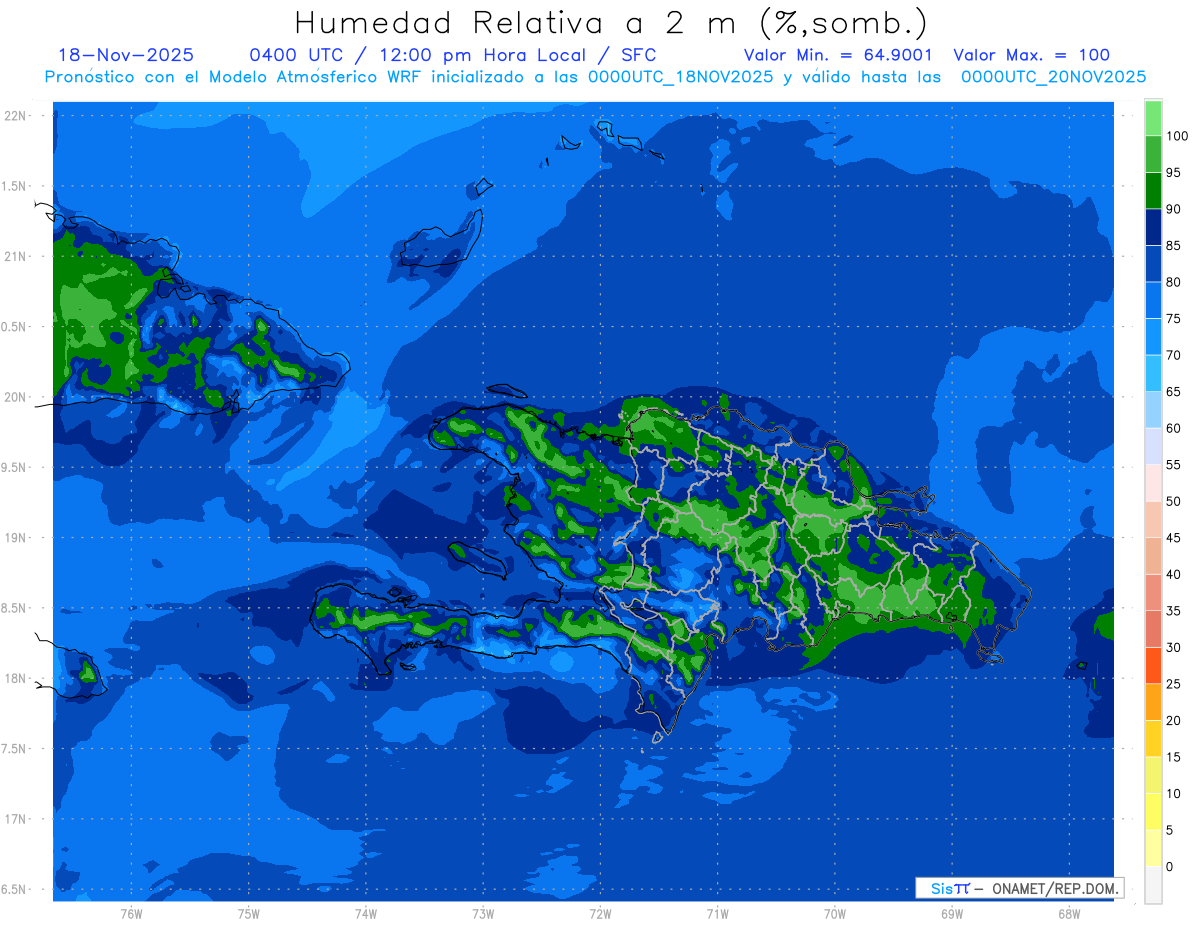Click the '74W' longitude label

(366, 914)
